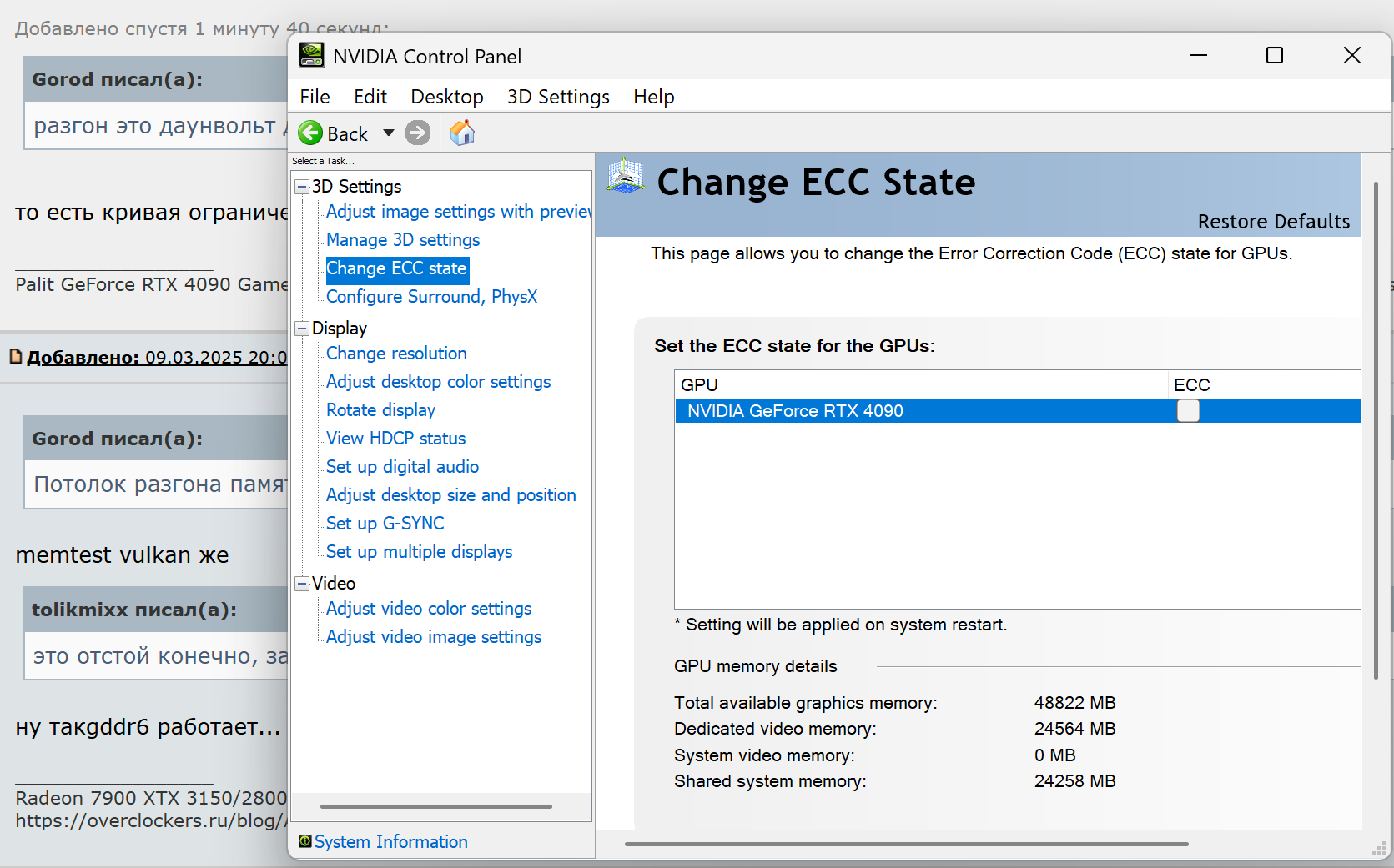Click the grey Forward arrow icon

pyautogui.click(x=418, y=133)
